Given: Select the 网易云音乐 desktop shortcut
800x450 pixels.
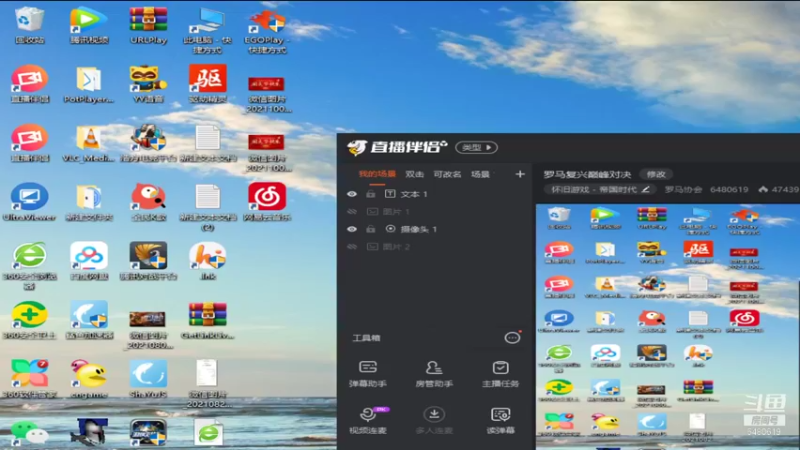Looking at the screenshot, I should (x=267, y=203).
